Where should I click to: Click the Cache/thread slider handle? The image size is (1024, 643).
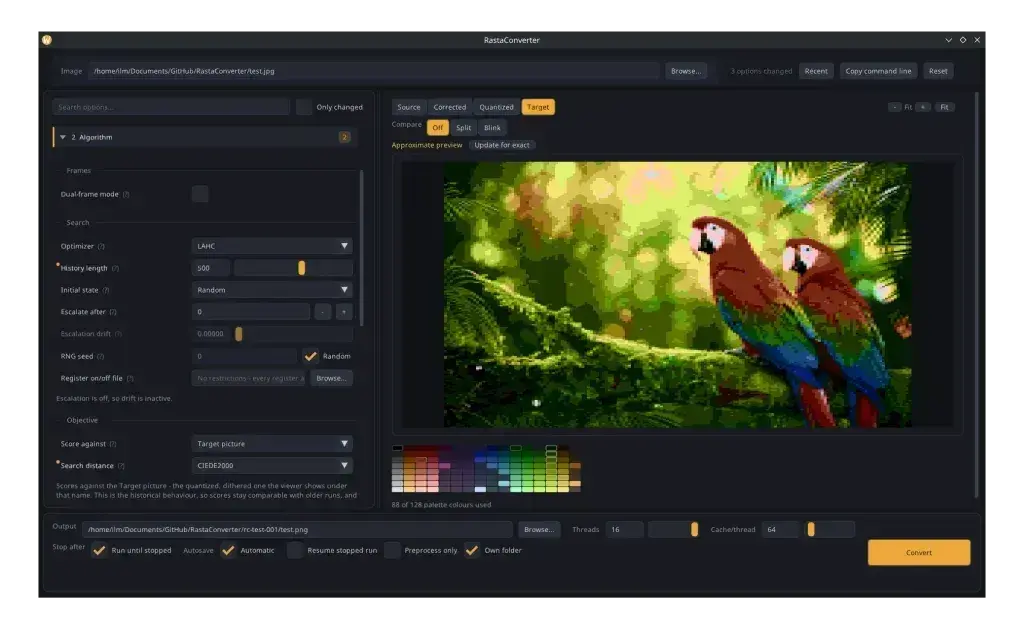point(810,529)
